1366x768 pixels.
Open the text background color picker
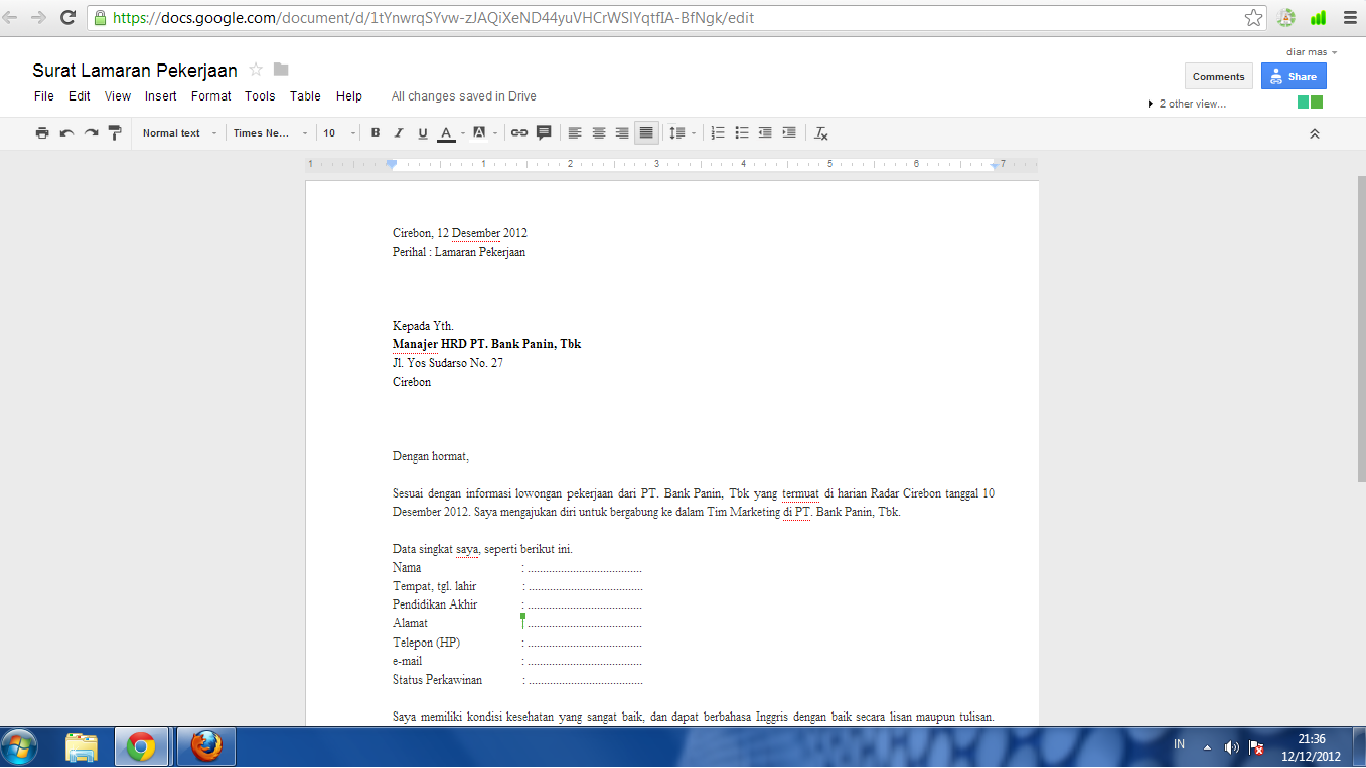[483, 133]
